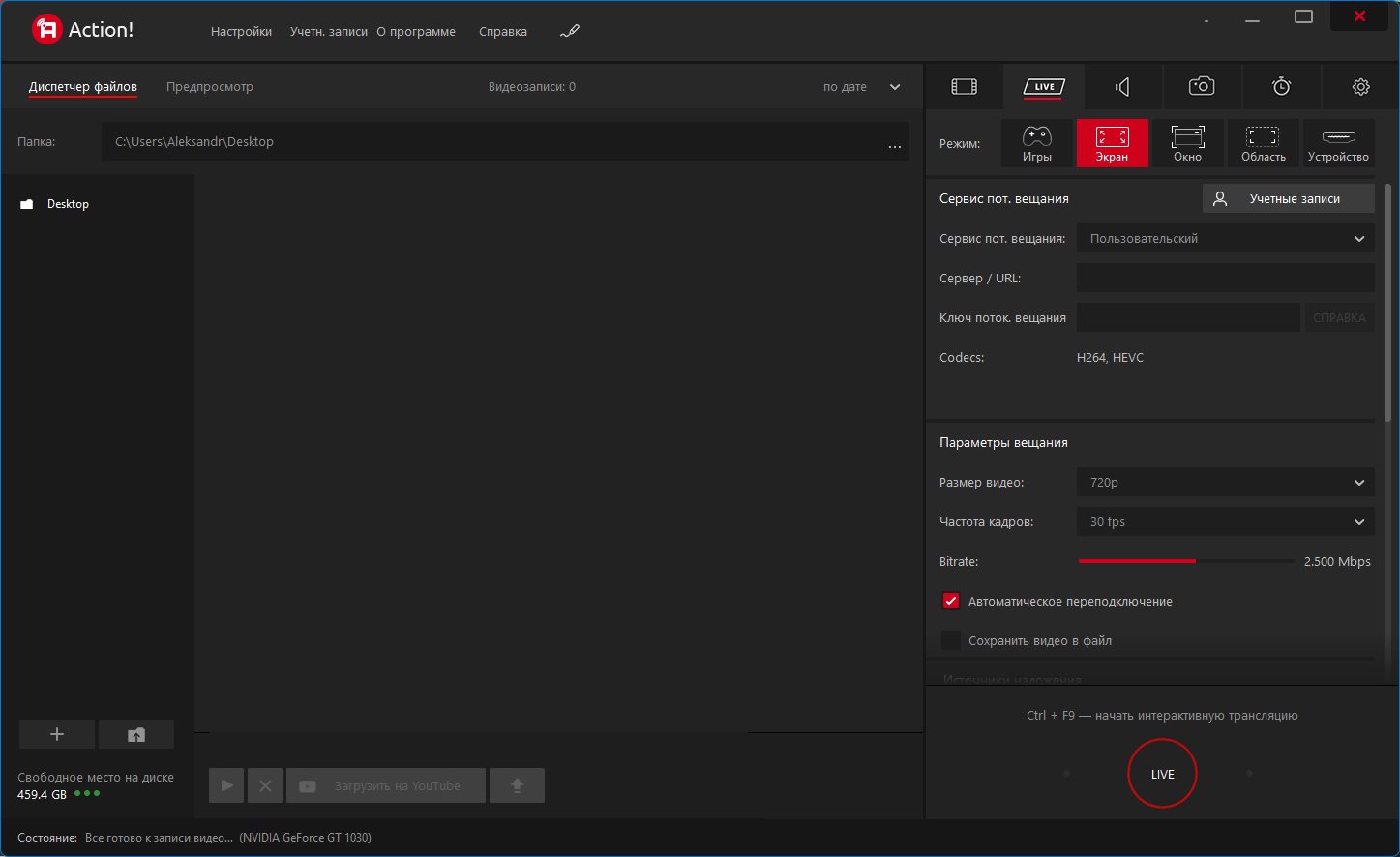The width and height of the screenshot is (1400, 857).
Task: Switch to the LIVE streaming tab
Action: pos(1044,87)
